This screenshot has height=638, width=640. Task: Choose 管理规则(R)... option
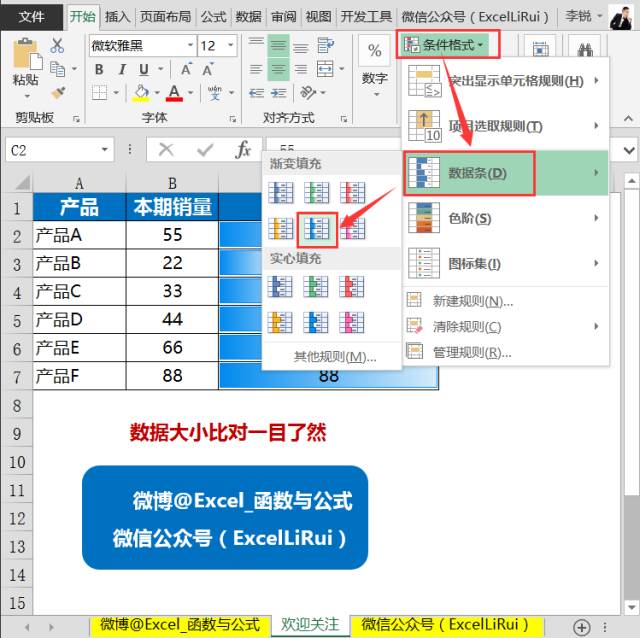505,351
